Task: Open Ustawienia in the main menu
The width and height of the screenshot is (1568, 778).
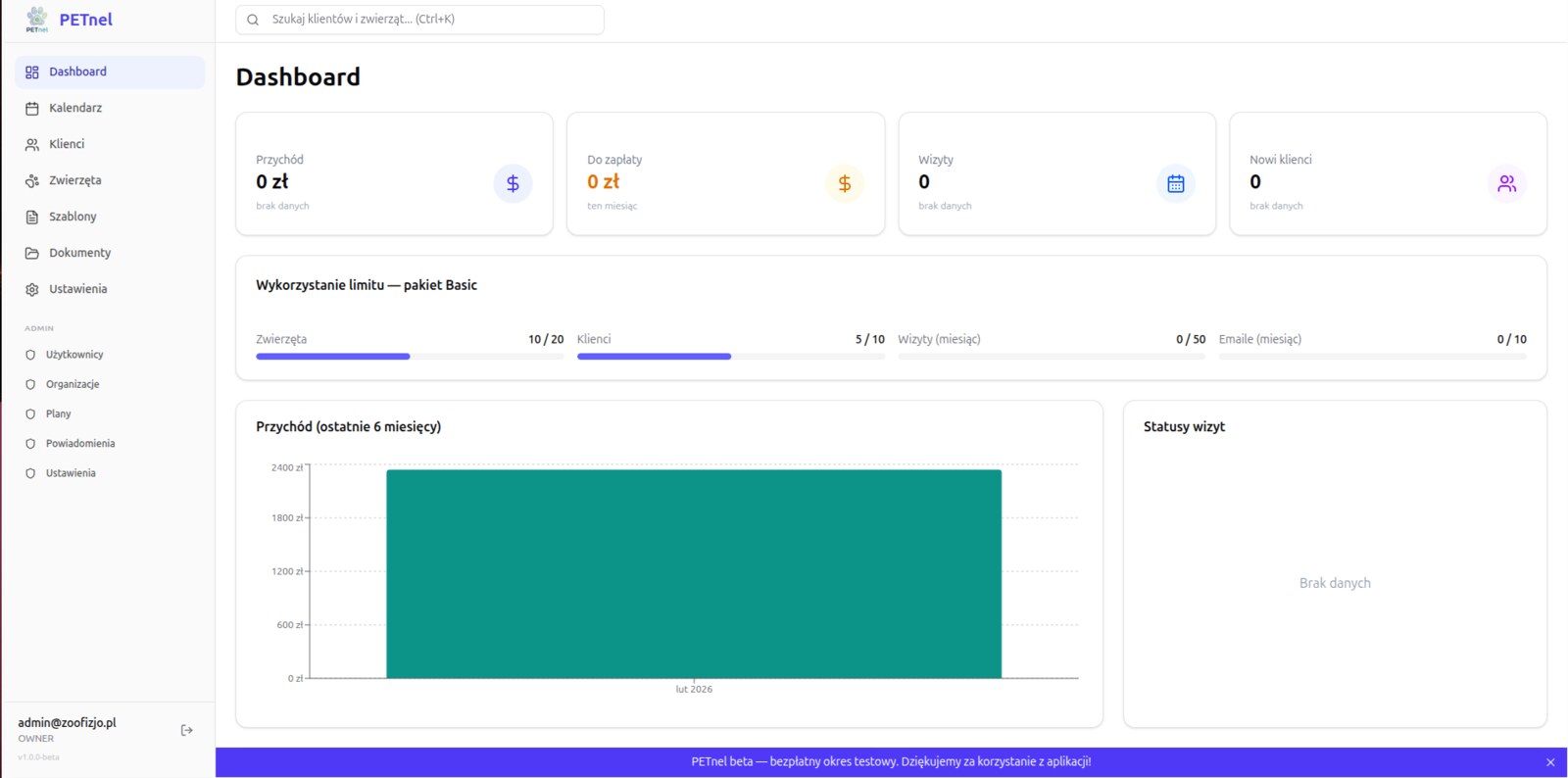Action: 110,289
